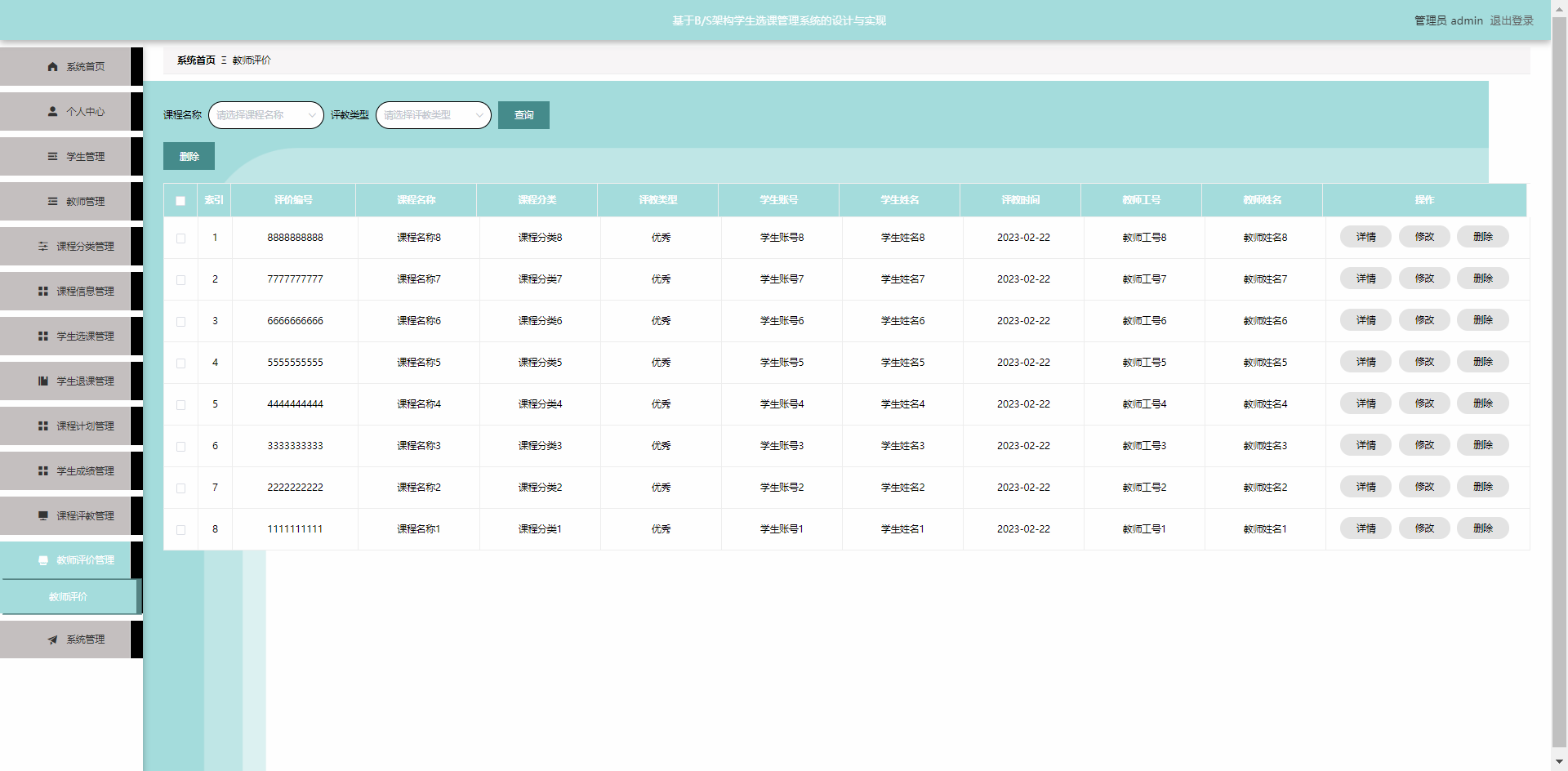The width and height of the screenshot is (1568, 771).
Task: Click the scrollbar down arrow
Action: pyautogui.click(x=1559, y=762)
